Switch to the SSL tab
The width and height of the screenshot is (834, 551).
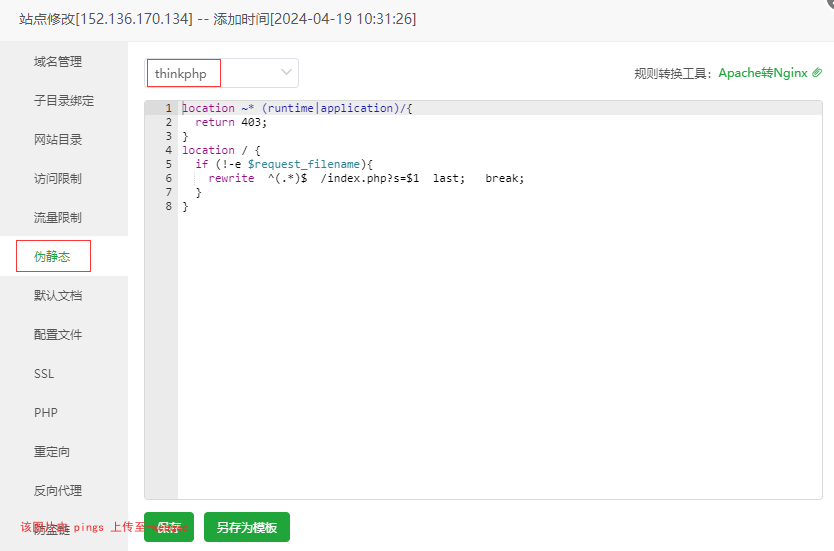[x=44, y=374]
